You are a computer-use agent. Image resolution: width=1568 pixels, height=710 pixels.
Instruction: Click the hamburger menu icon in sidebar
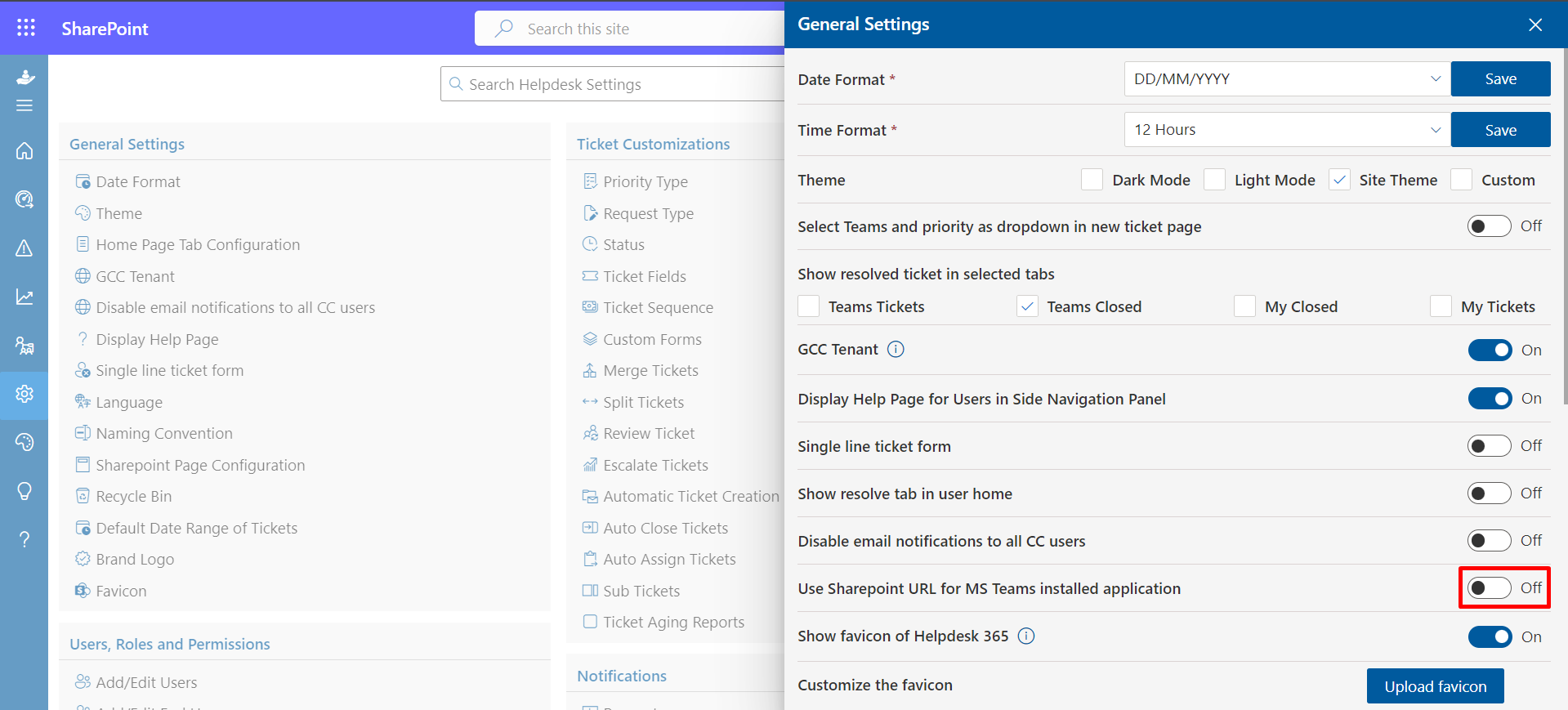tap(25, 105)
